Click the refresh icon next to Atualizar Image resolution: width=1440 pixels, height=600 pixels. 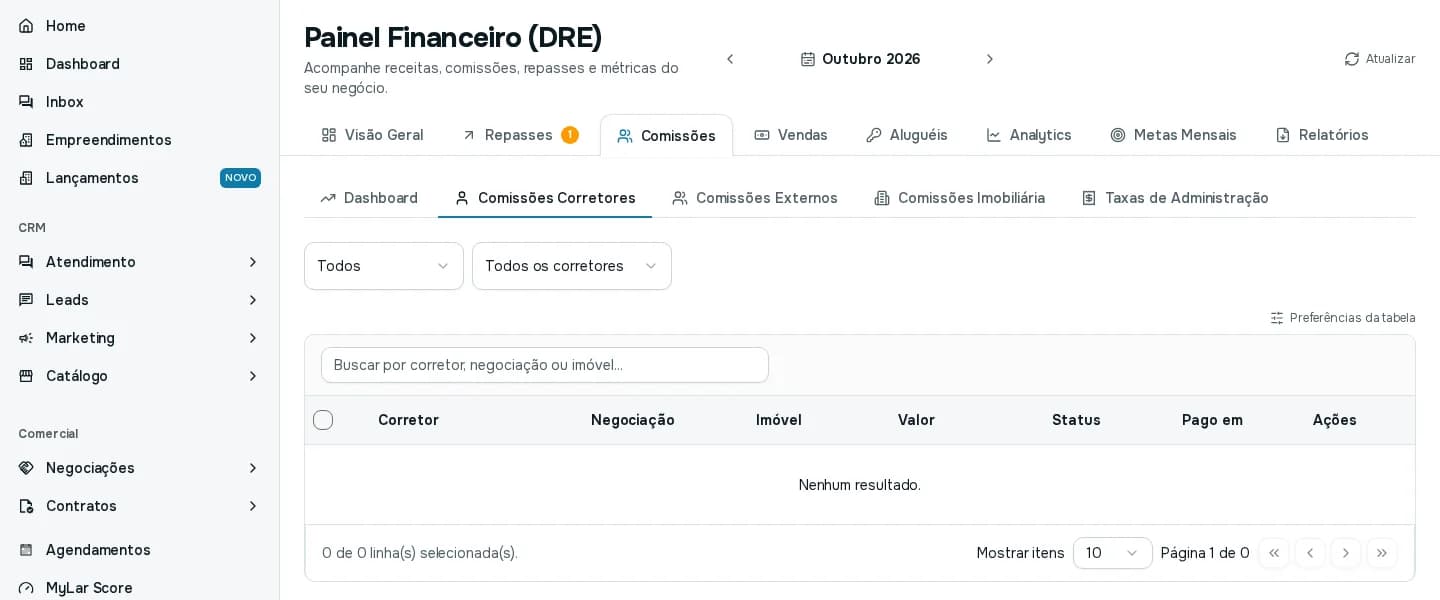1352,59
